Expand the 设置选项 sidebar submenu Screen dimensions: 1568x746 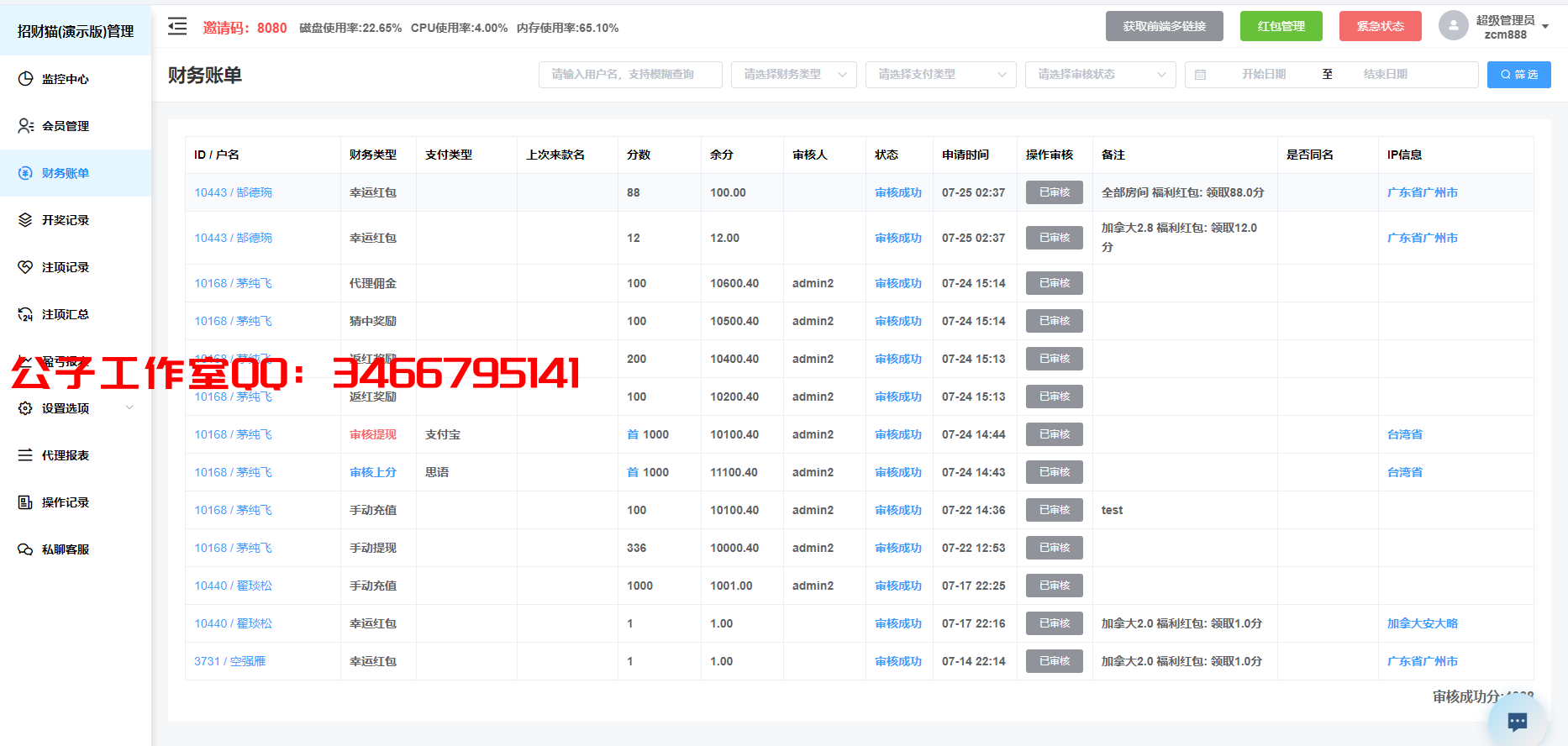tap(76, 408)
